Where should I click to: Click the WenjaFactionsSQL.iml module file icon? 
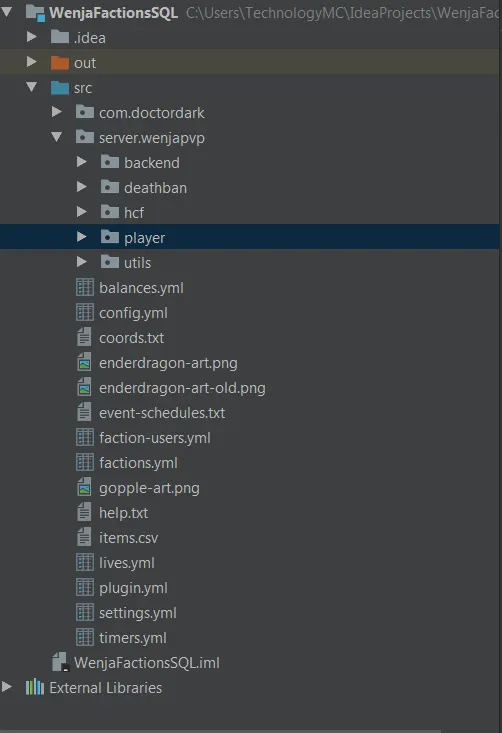pyautogui.click(x=60, y=662)
